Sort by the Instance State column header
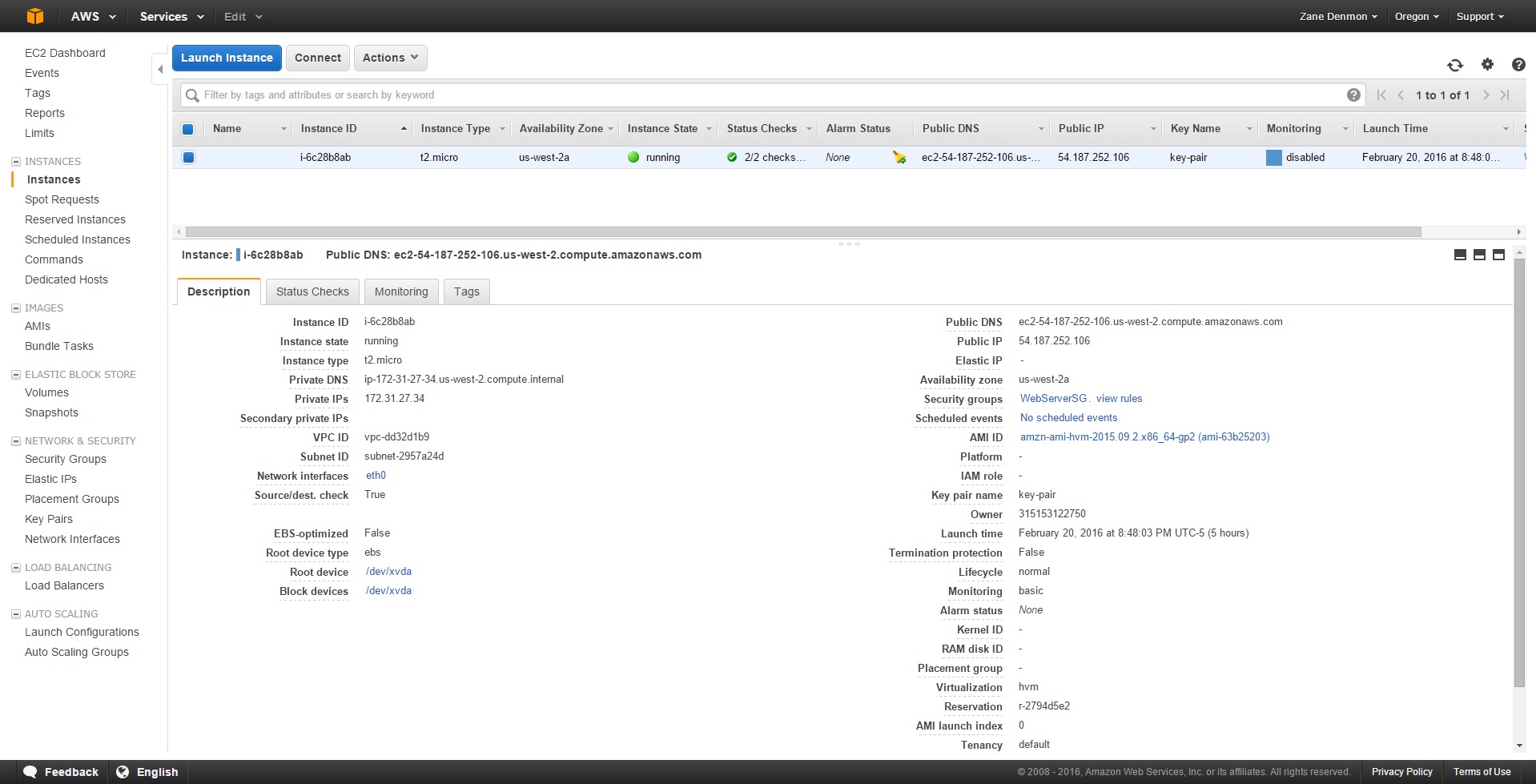 point(669,128)
